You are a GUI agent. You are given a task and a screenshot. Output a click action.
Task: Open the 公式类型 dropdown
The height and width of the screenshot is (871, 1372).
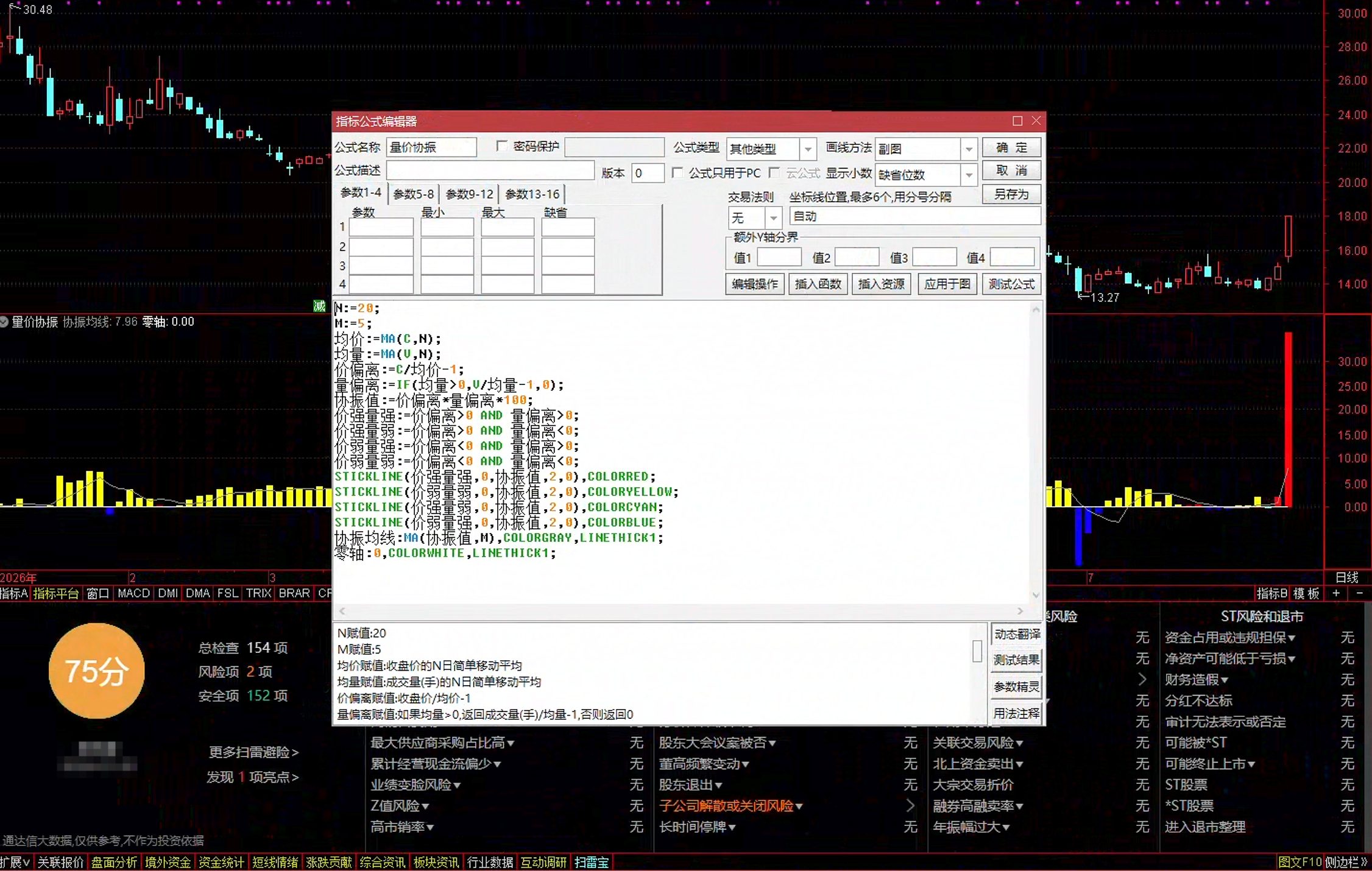808,149
